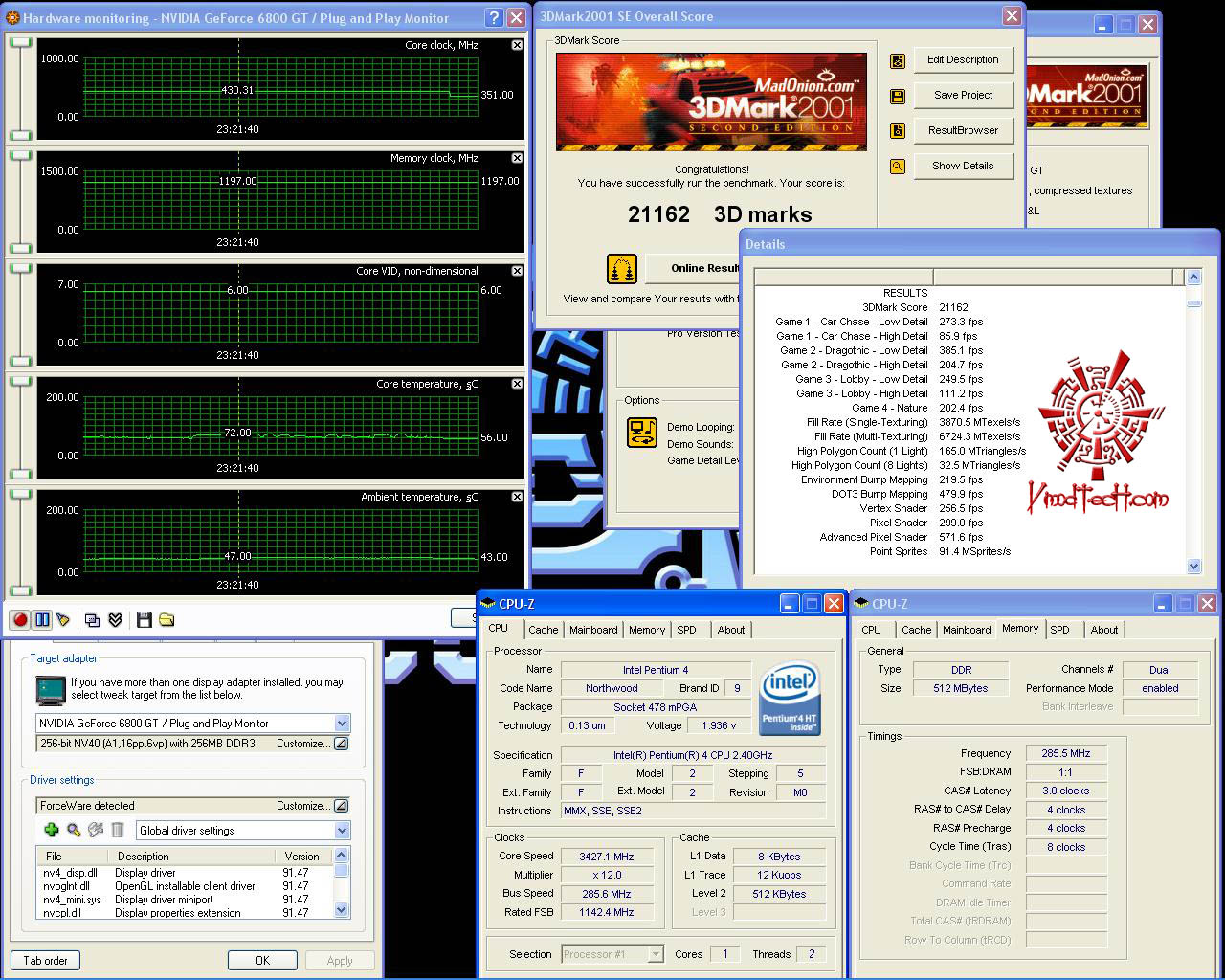
Task: Click the yellow folder open icon
Action: [x=167, y=620]
